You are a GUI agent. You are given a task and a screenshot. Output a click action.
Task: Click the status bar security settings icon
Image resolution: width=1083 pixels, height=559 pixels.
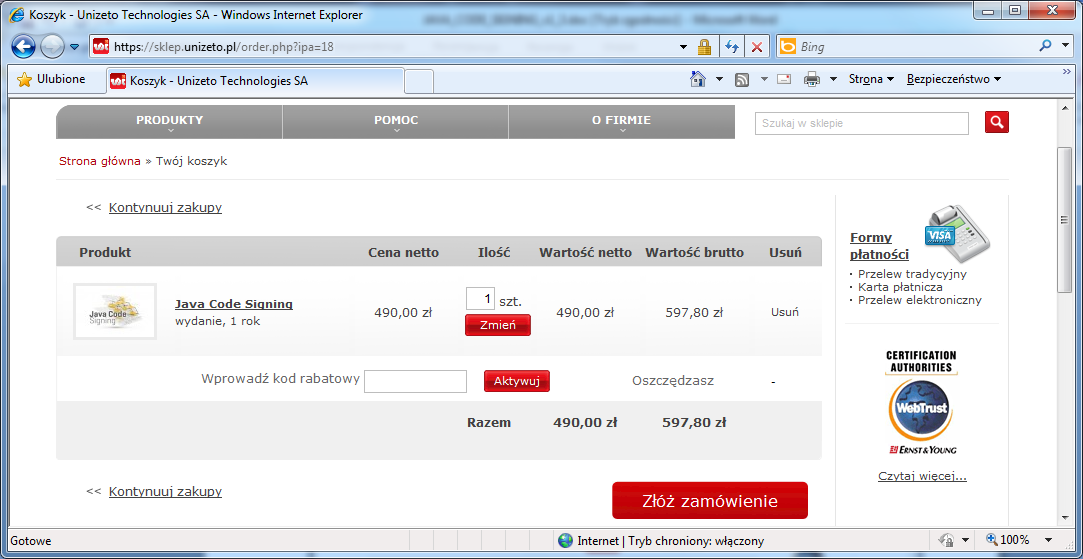click(x=947, y=540)
